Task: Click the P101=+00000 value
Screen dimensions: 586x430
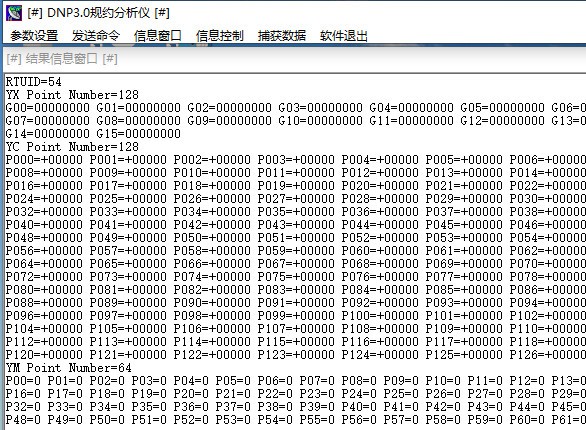Action: (464, 316)
